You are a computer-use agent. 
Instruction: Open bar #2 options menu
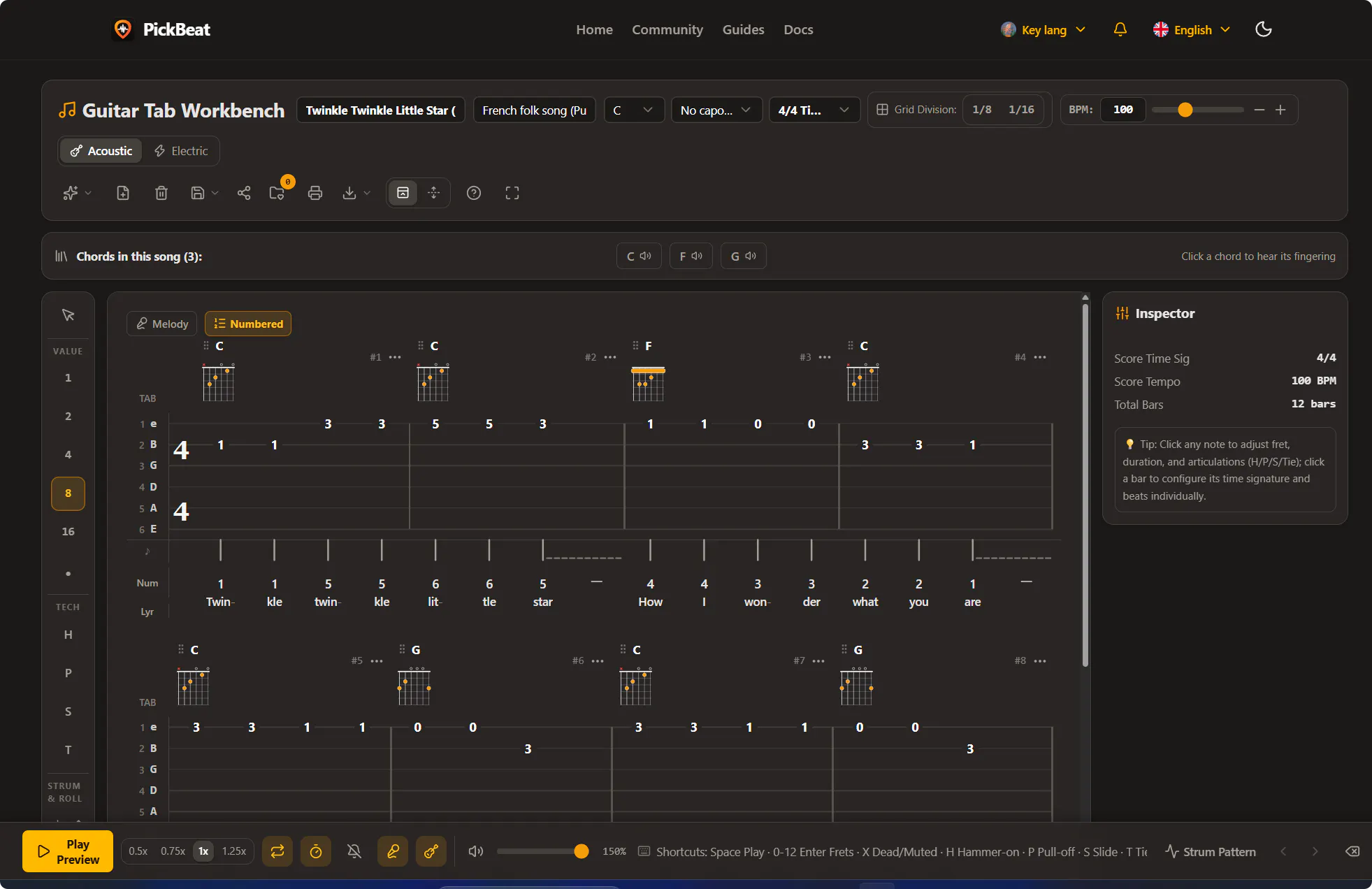coord(610,357)
